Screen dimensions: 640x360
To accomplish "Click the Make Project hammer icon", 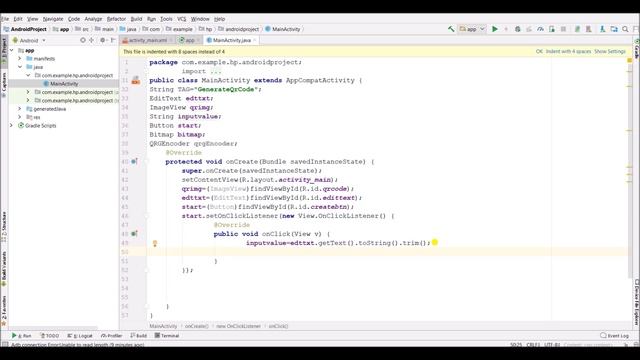I will tap(451, 29).
